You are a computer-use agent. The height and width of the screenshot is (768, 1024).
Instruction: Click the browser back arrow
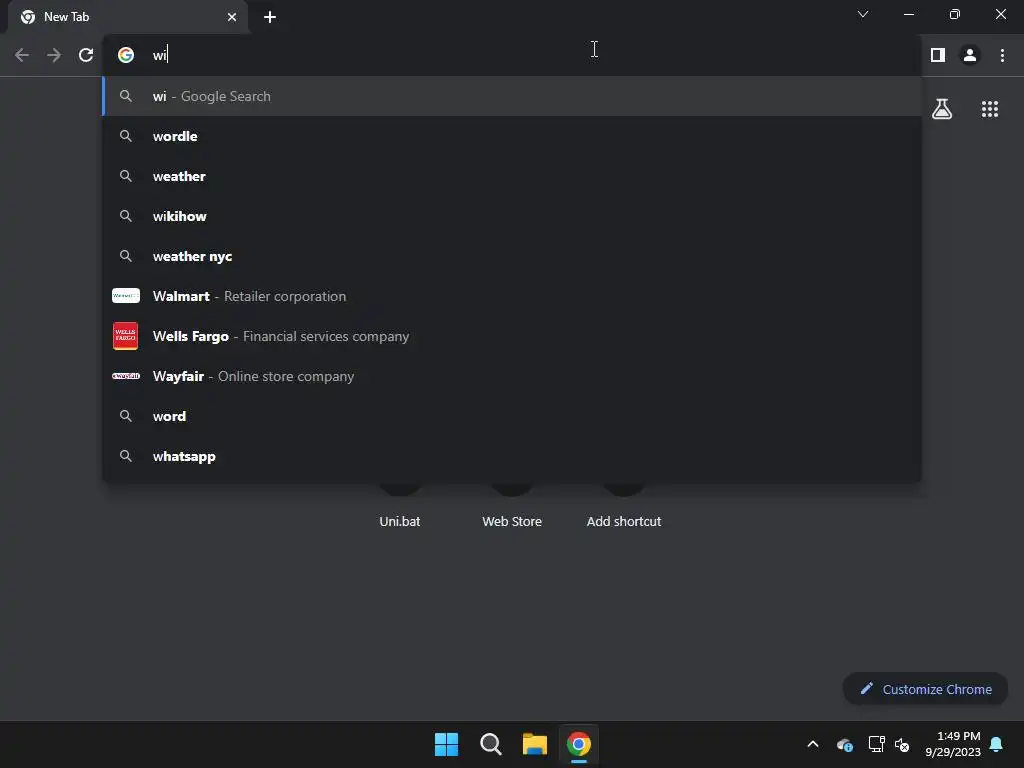[22, 55]
